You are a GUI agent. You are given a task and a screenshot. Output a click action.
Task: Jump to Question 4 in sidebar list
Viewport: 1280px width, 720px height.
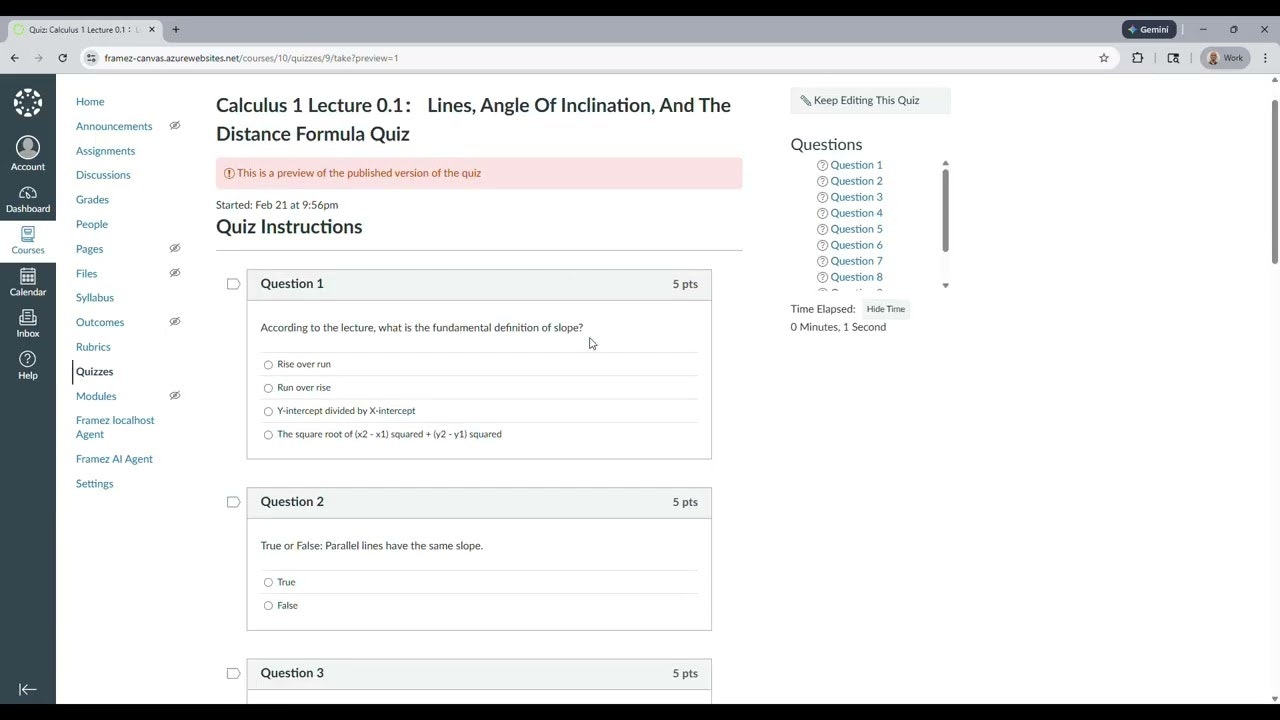click(x=856, y=213)
